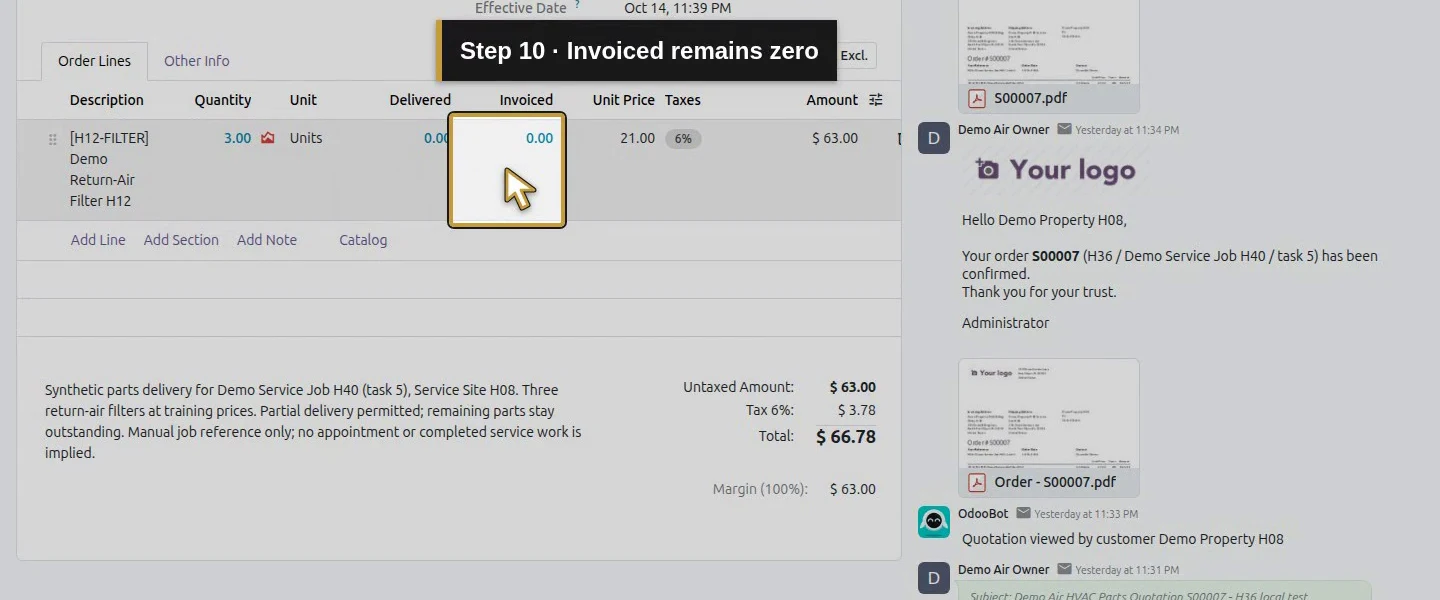Click the D avatar of the 11:31 PM message
1440x600 pixels.
pos(934,578)
